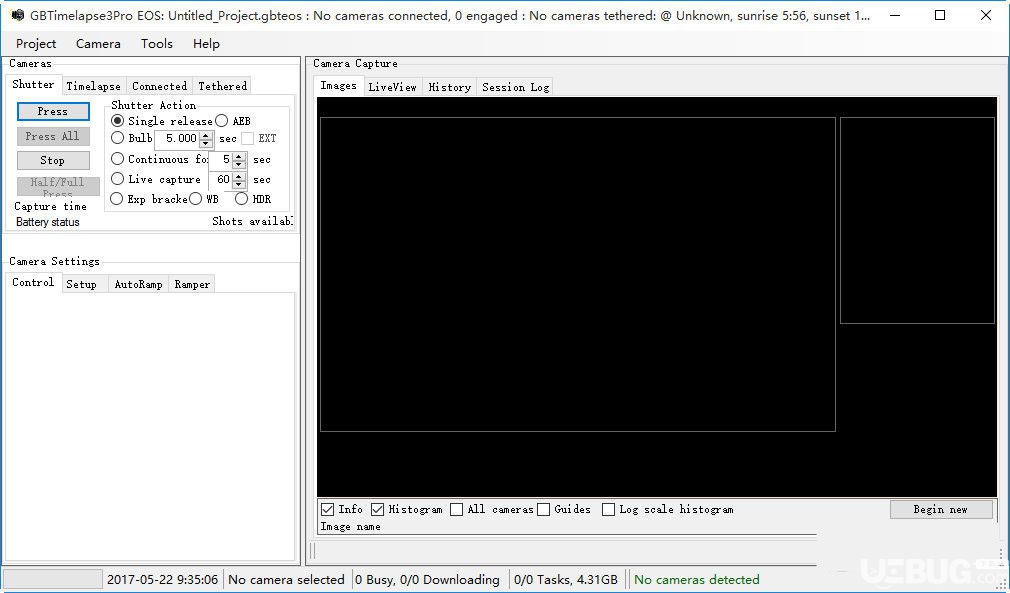Click the 'Image name' label
The height and width of the screenshot is (593, 1010).
click(x=350, y=527)
